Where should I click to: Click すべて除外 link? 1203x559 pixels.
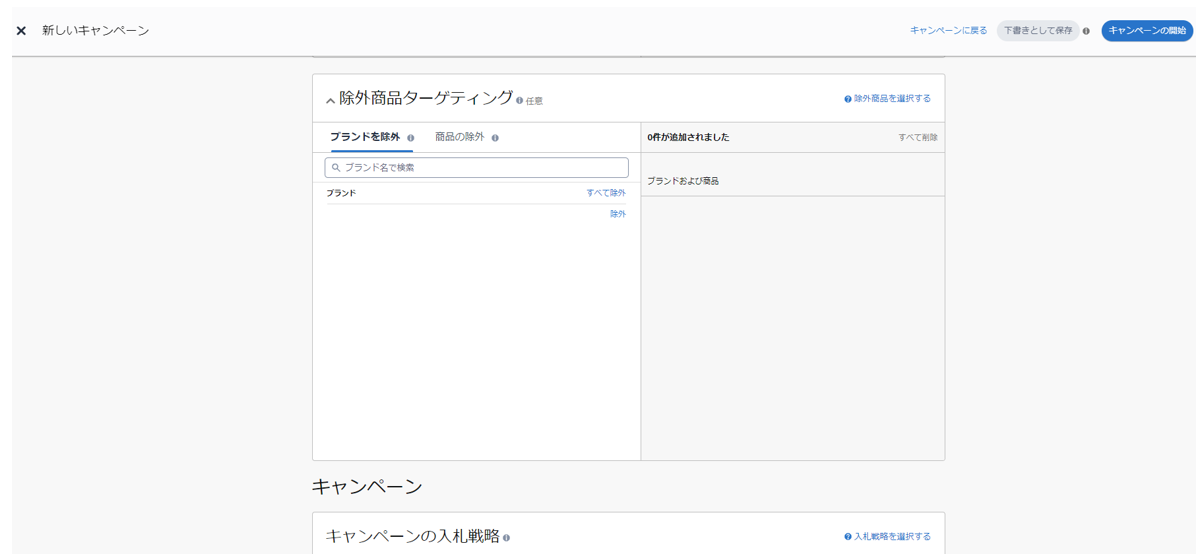pos(606,193)
